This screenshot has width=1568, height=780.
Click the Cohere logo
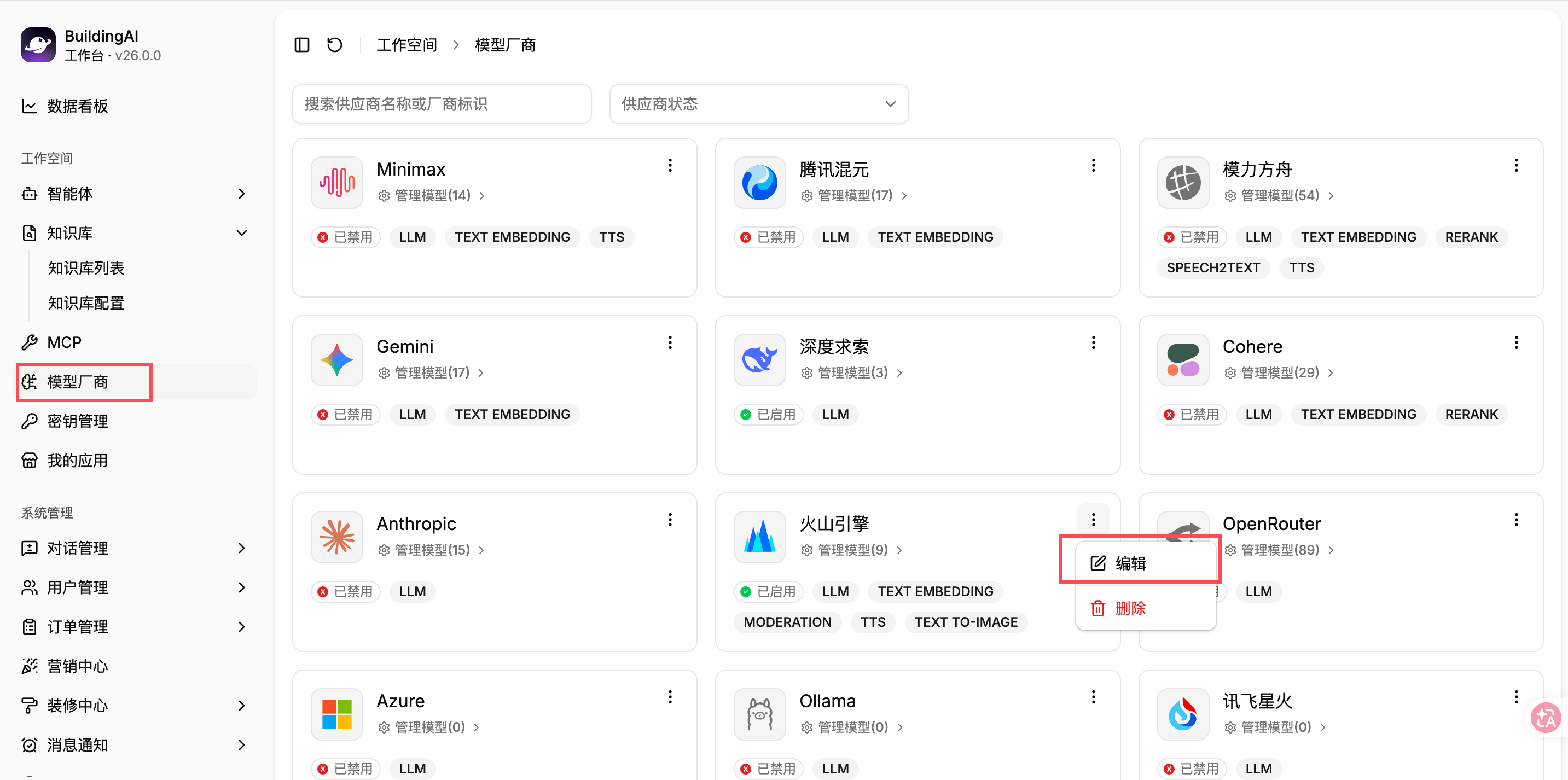coord(1183,359)
